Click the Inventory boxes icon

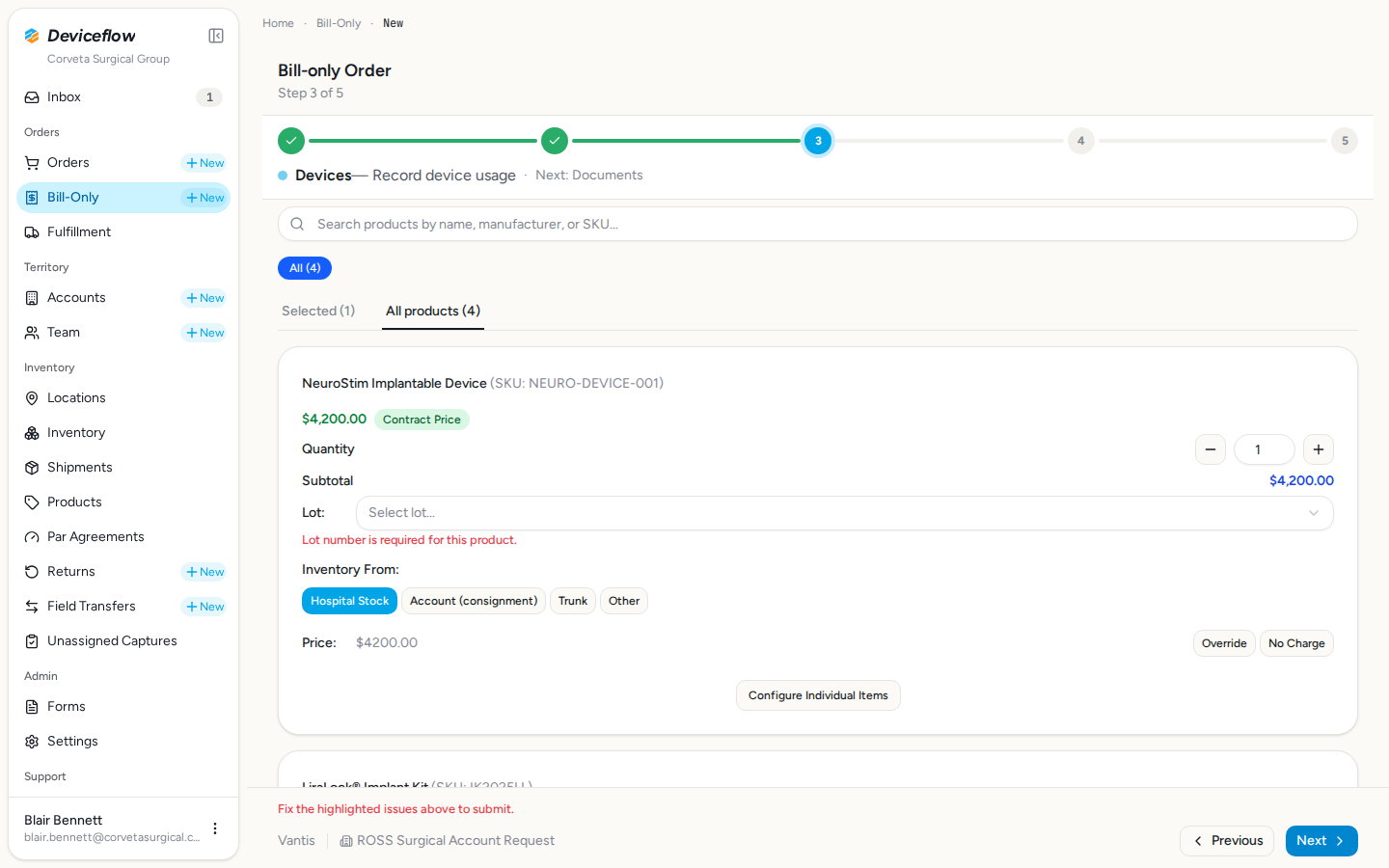pyautogui.click(x=32, y=433)
